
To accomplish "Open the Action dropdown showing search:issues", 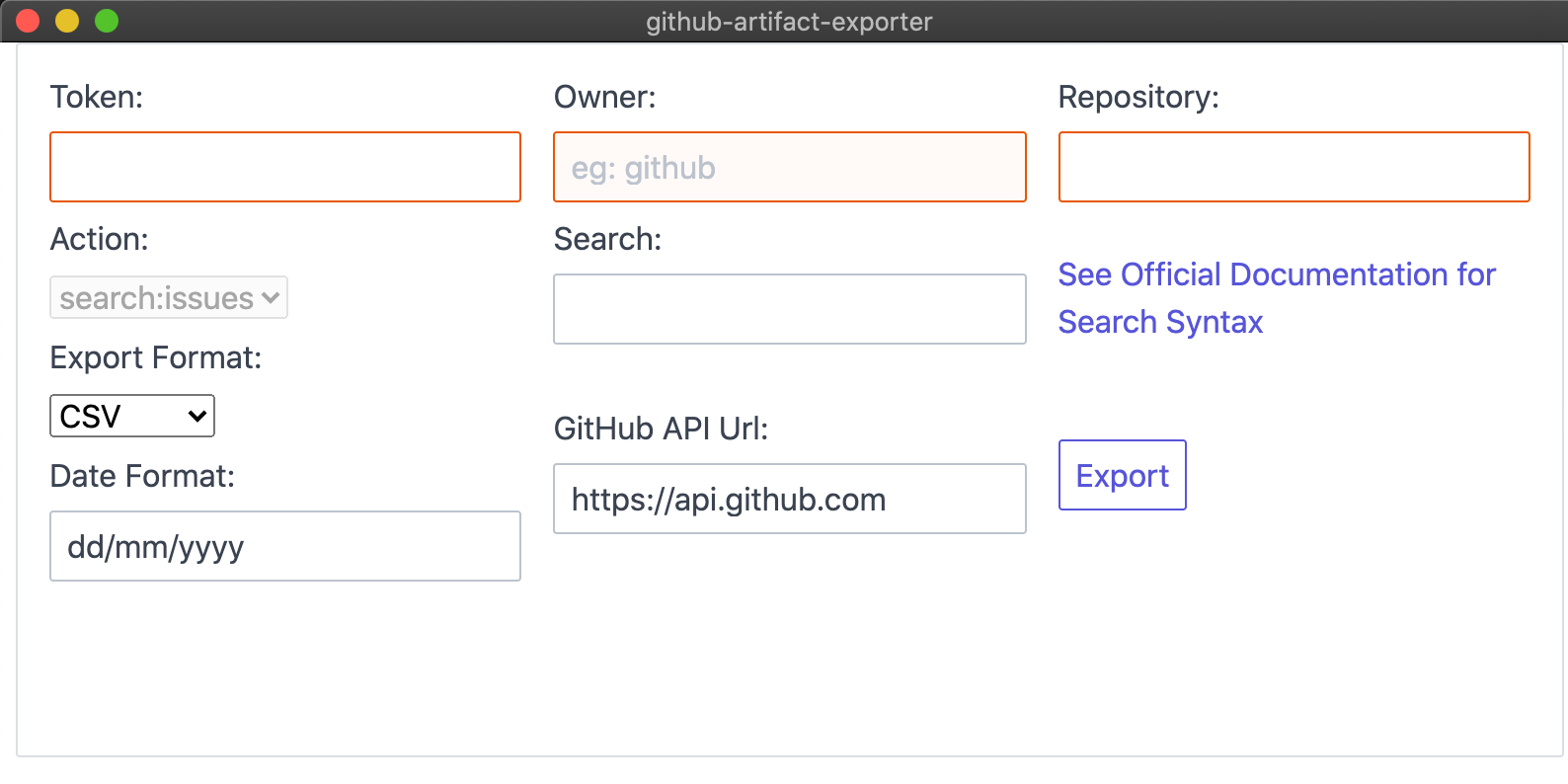I will pos(168,297).
